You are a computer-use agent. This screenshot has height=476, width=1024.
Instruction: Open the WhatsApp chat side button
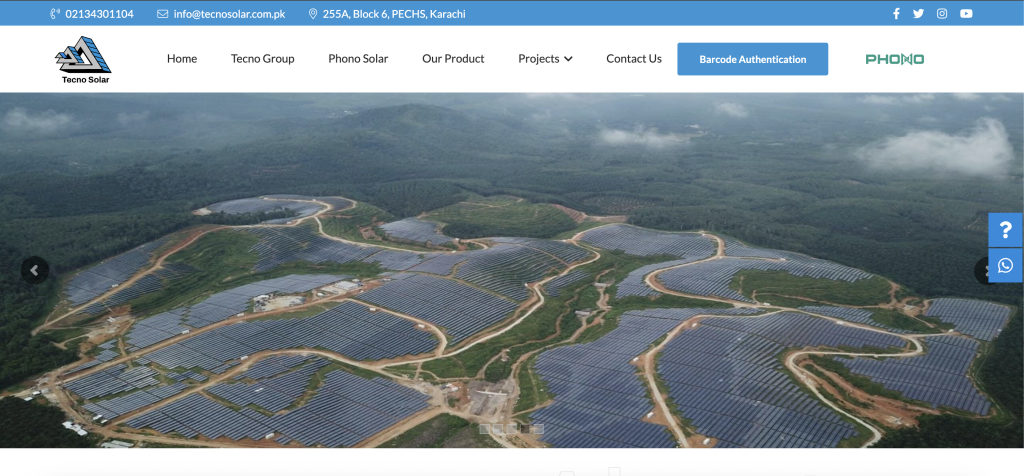[1005, 265]
